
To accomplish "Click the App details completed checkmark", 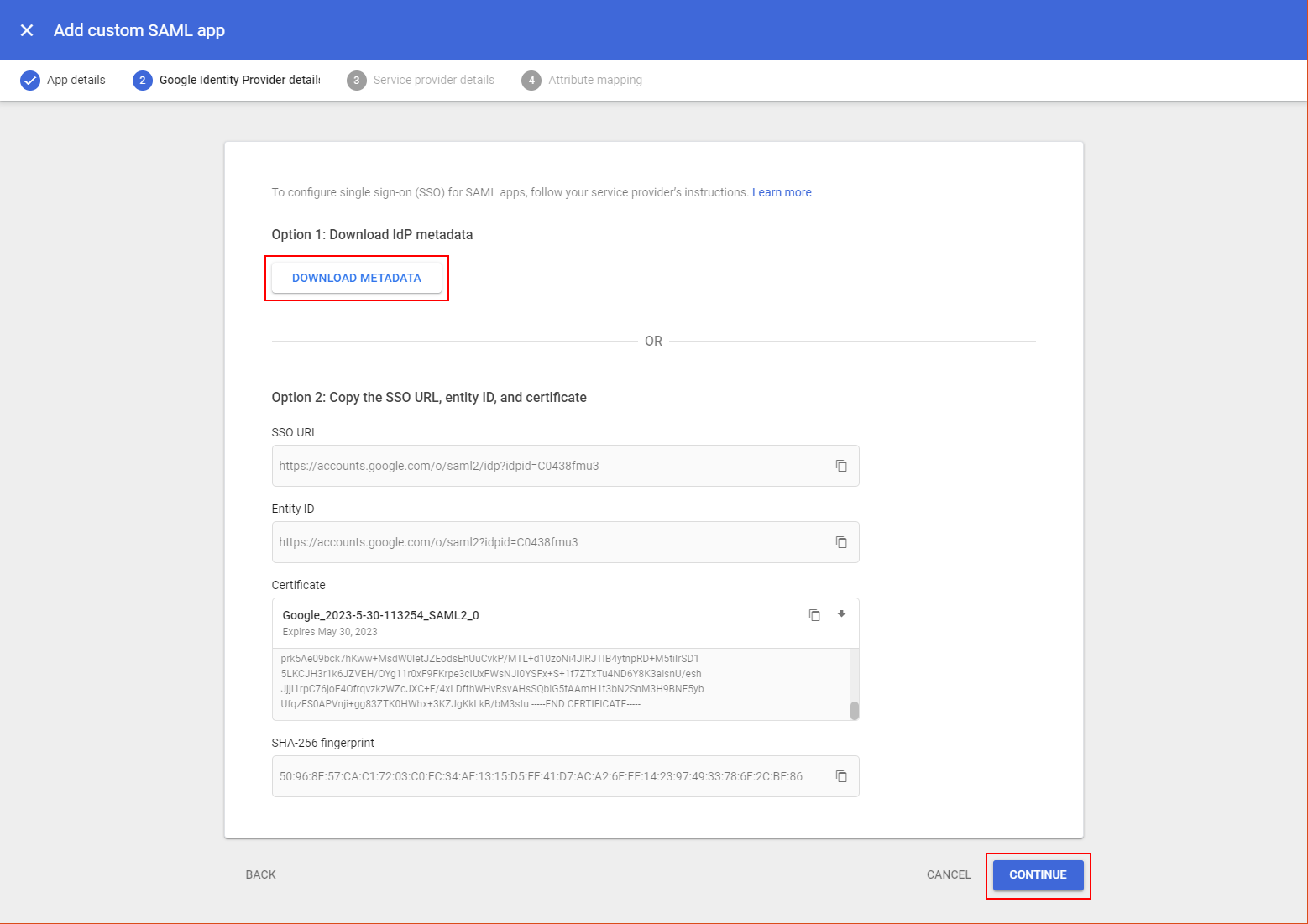I will coord(30,80).
